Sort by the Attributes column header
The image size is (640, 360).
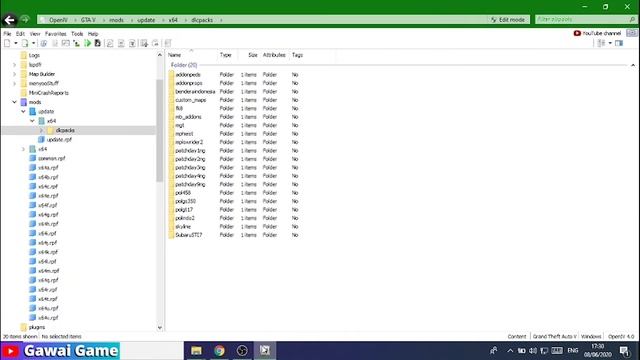[x=274, y=55]
